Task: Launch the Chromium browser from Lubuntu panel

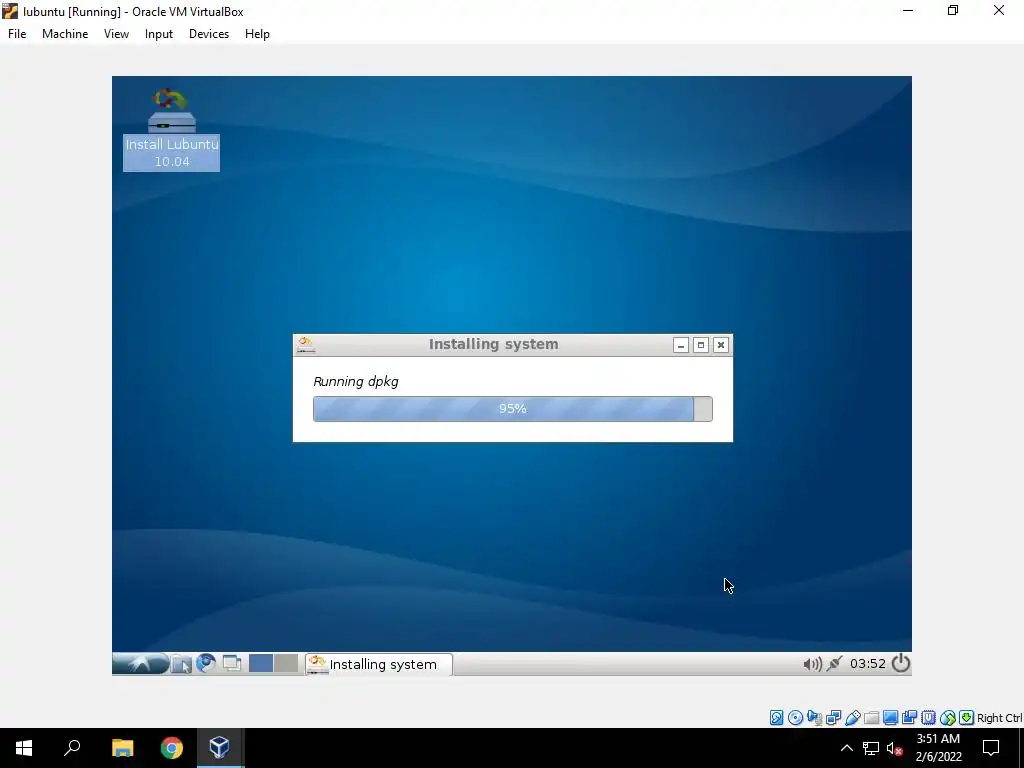Action: 206,664
